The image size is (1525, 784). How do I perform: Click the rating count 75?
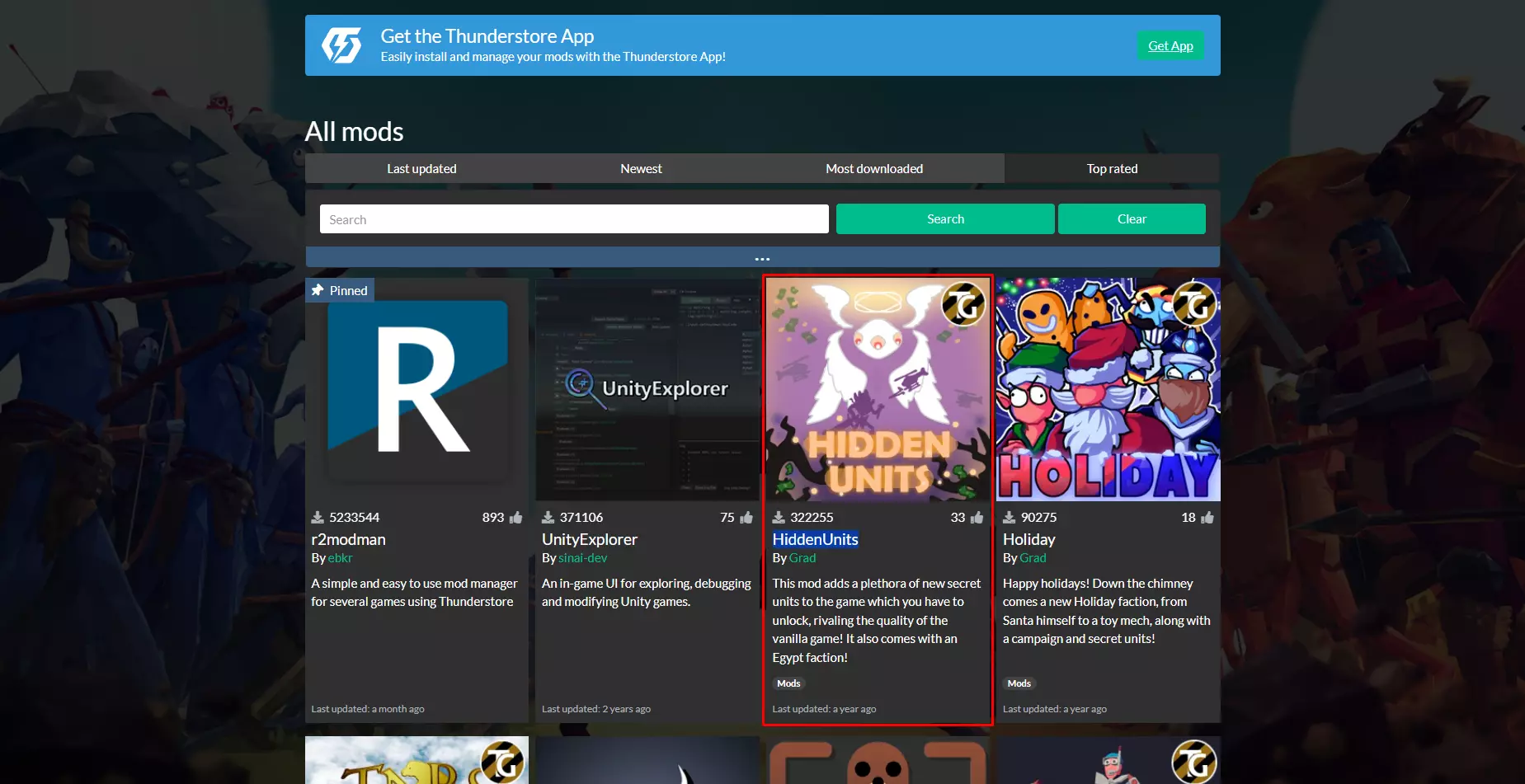pyautogui.click(x=727, y=518)
